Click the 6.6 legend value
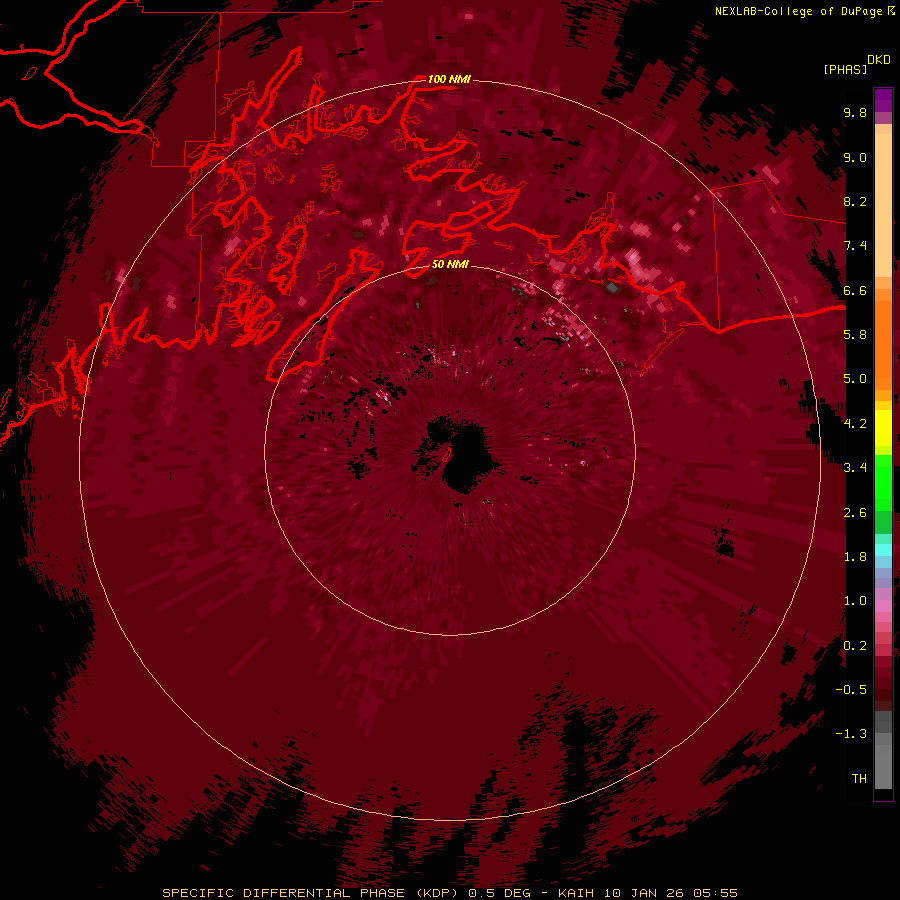 (855, 291)
